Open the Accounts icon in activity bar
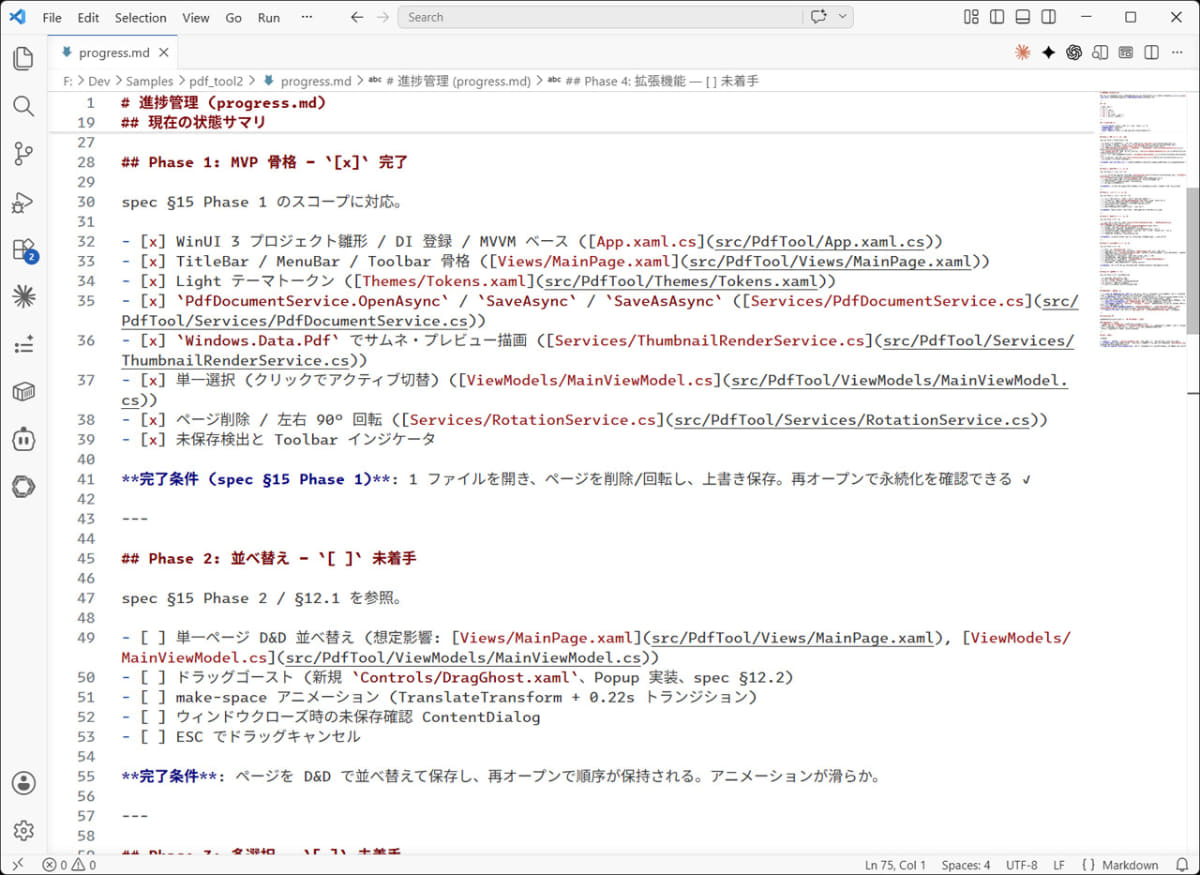 point(23,783)
